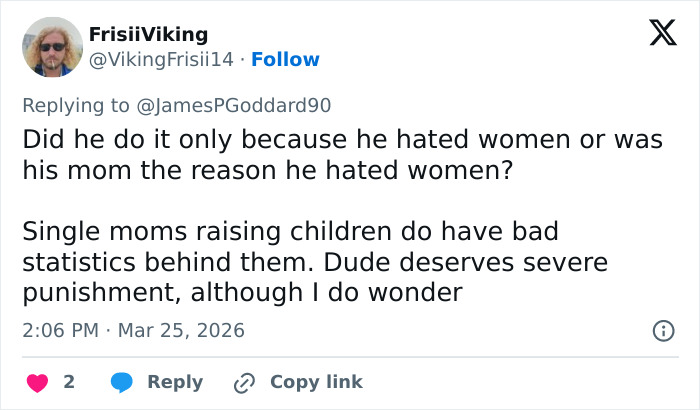Select the Copy link text
The height and width of the screenshot is (410, 700).
point(316,382)
